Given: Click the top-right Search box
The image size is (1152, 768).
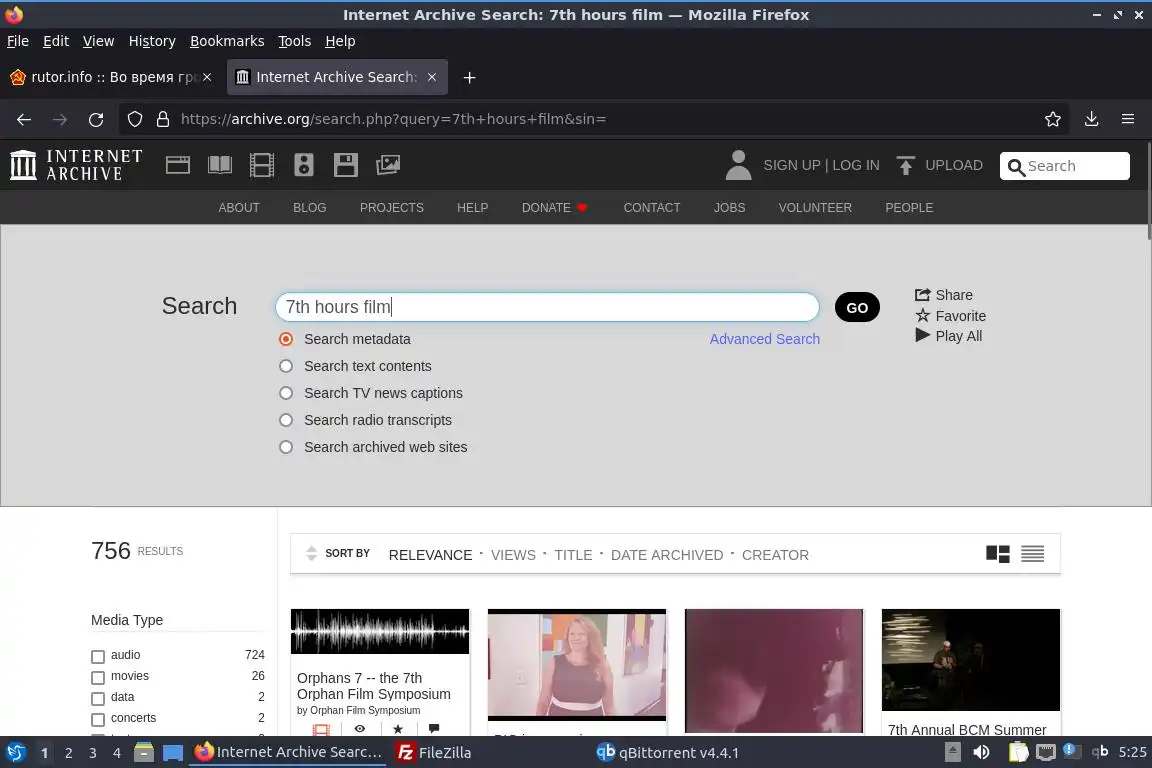Looking at the screenshot, I should point(1065,166).
